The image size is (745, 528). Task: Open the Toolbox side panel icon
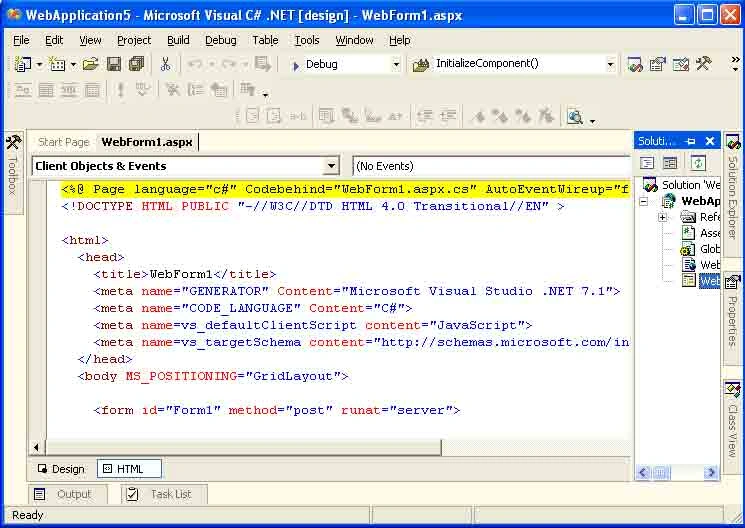coord(13,142)
